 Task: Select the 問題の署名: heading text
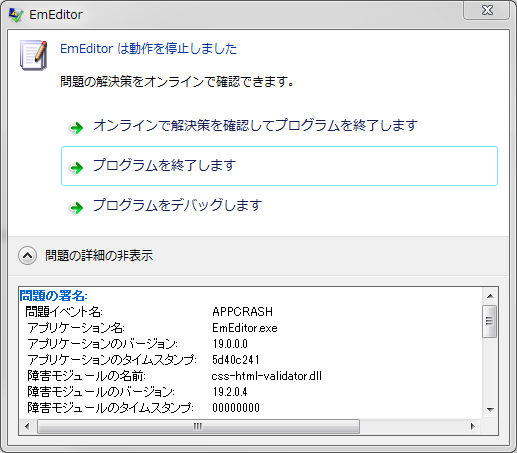[x=53, y=295]
